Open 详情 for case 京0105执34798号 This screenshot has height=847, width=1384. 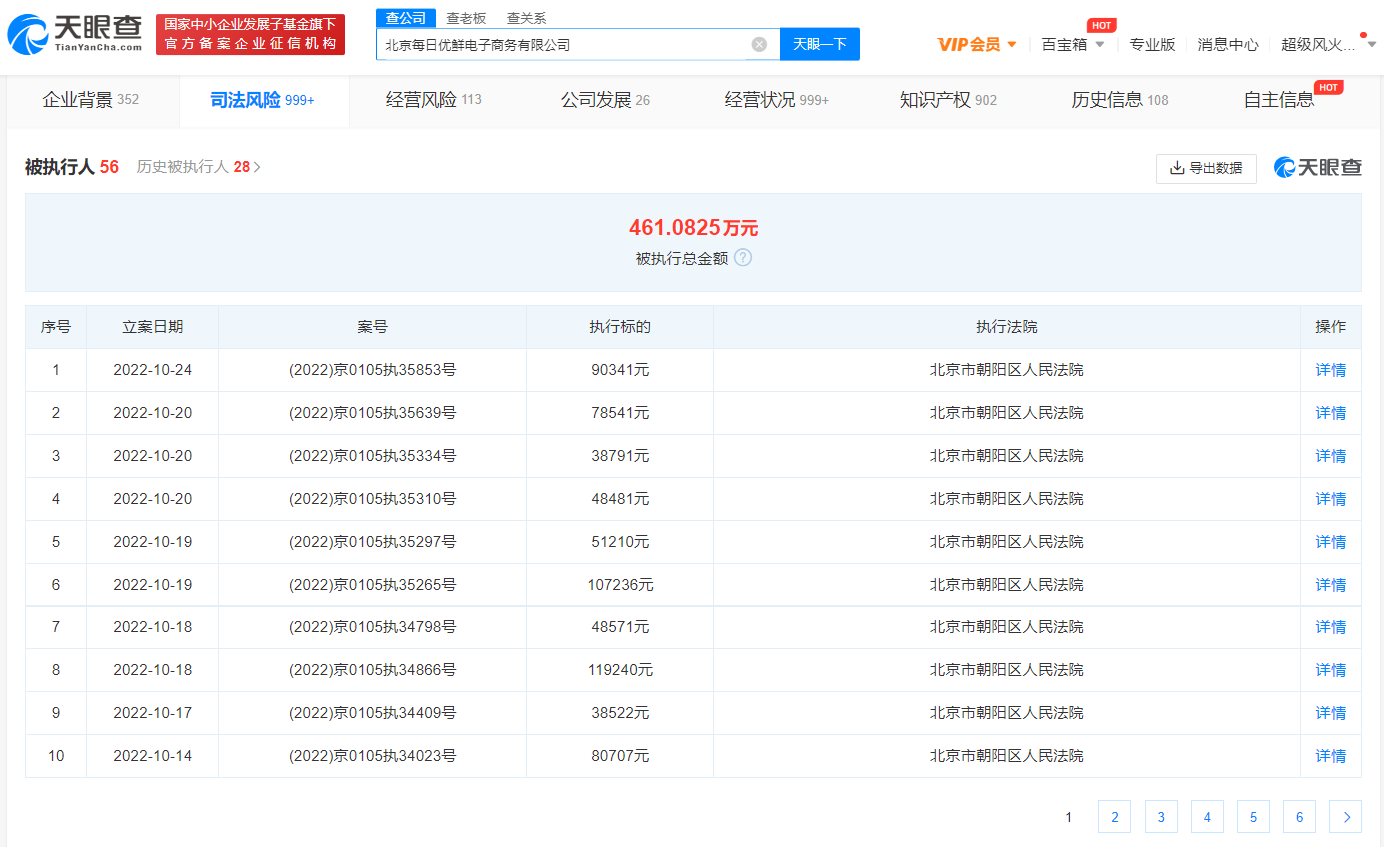click(1331, 627)
